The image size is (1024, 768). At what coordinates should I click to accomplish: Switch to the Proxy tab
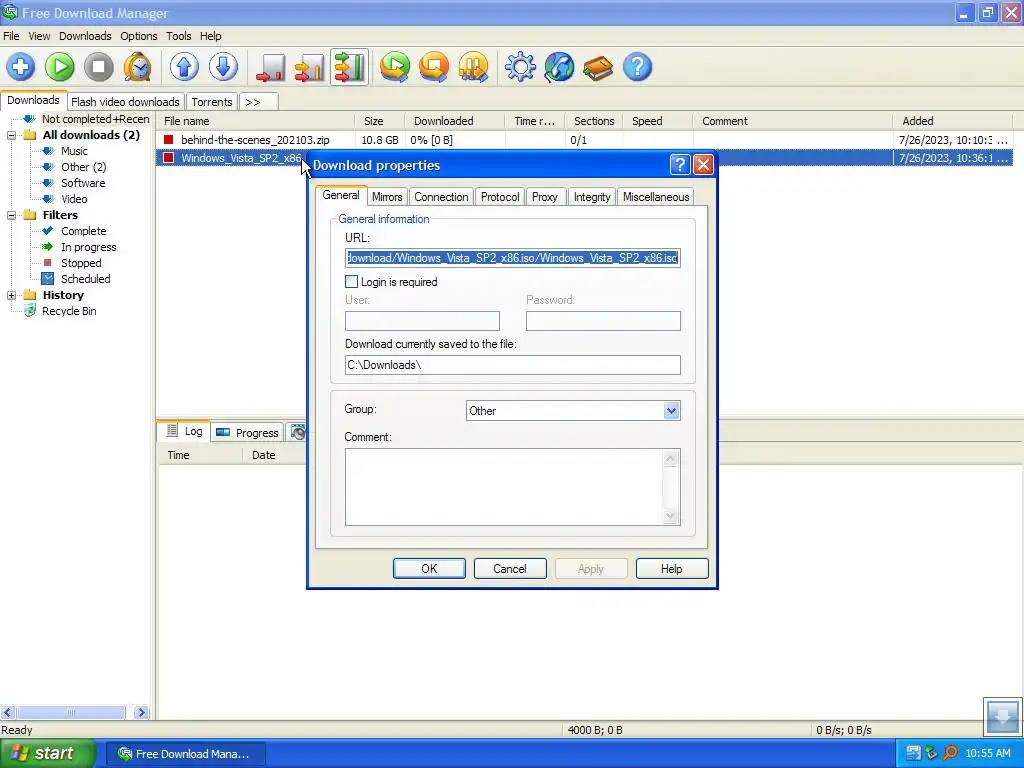(x=545, y=197)
